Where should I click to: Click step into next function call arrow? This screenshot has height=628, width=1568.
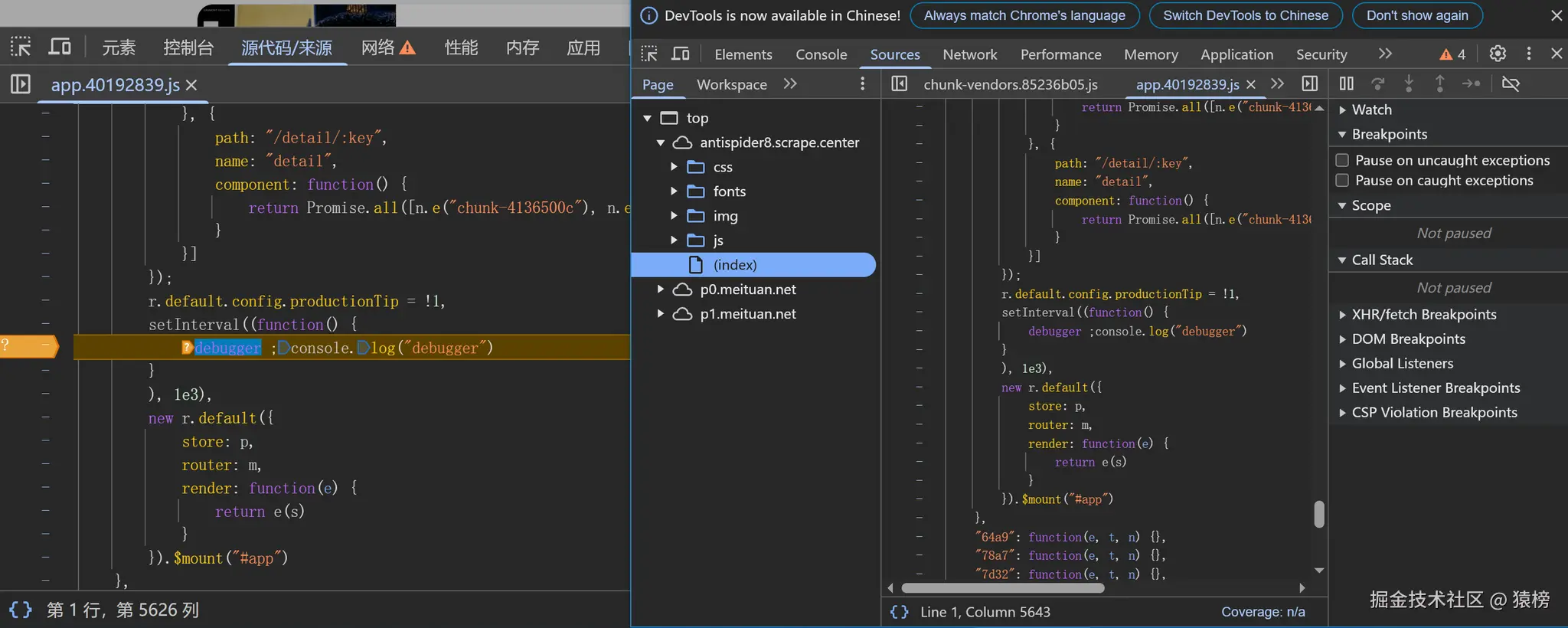(x=1409, y=83)
